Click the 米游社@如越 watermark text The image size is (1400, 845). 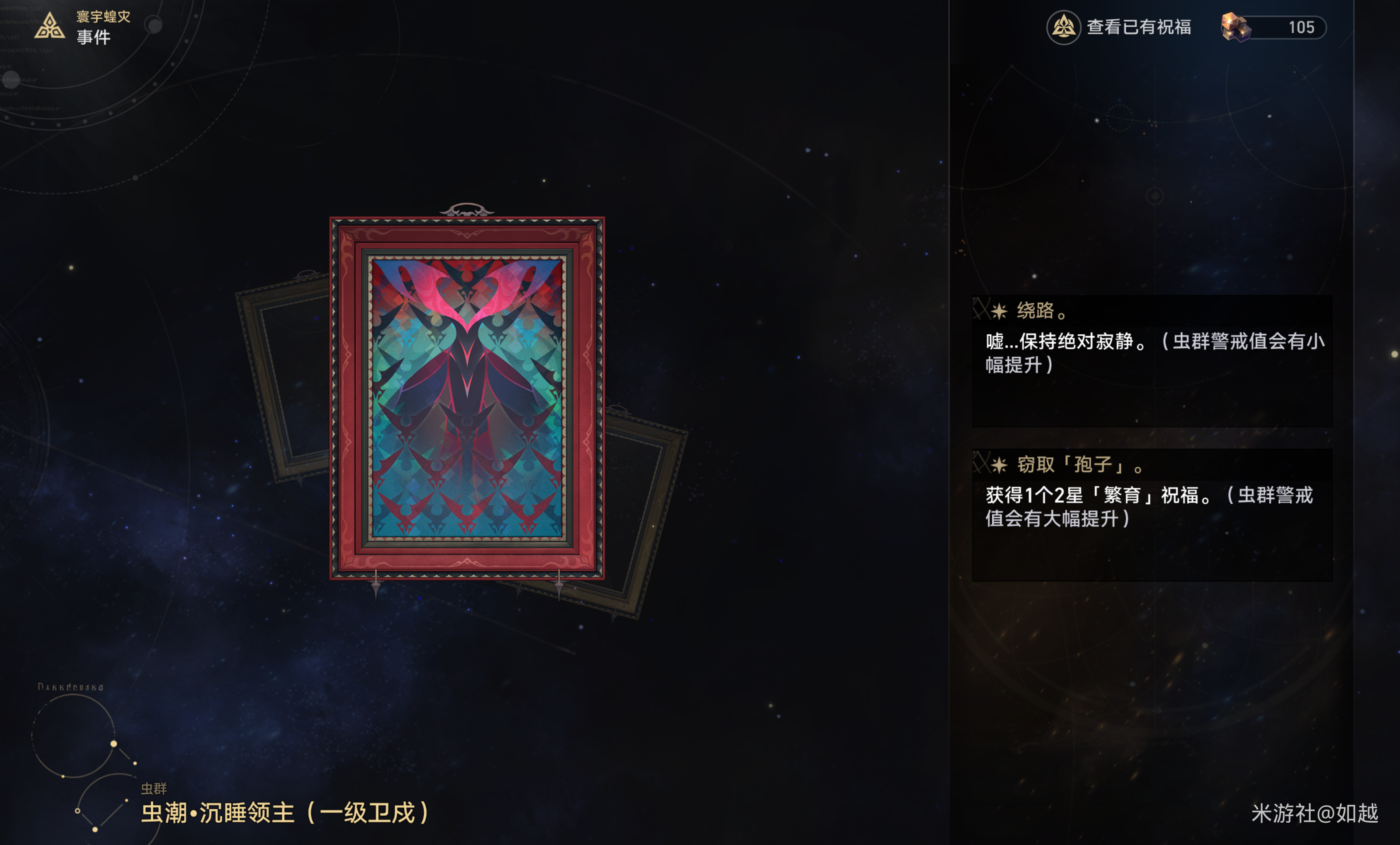click(x=1314, y=813)
